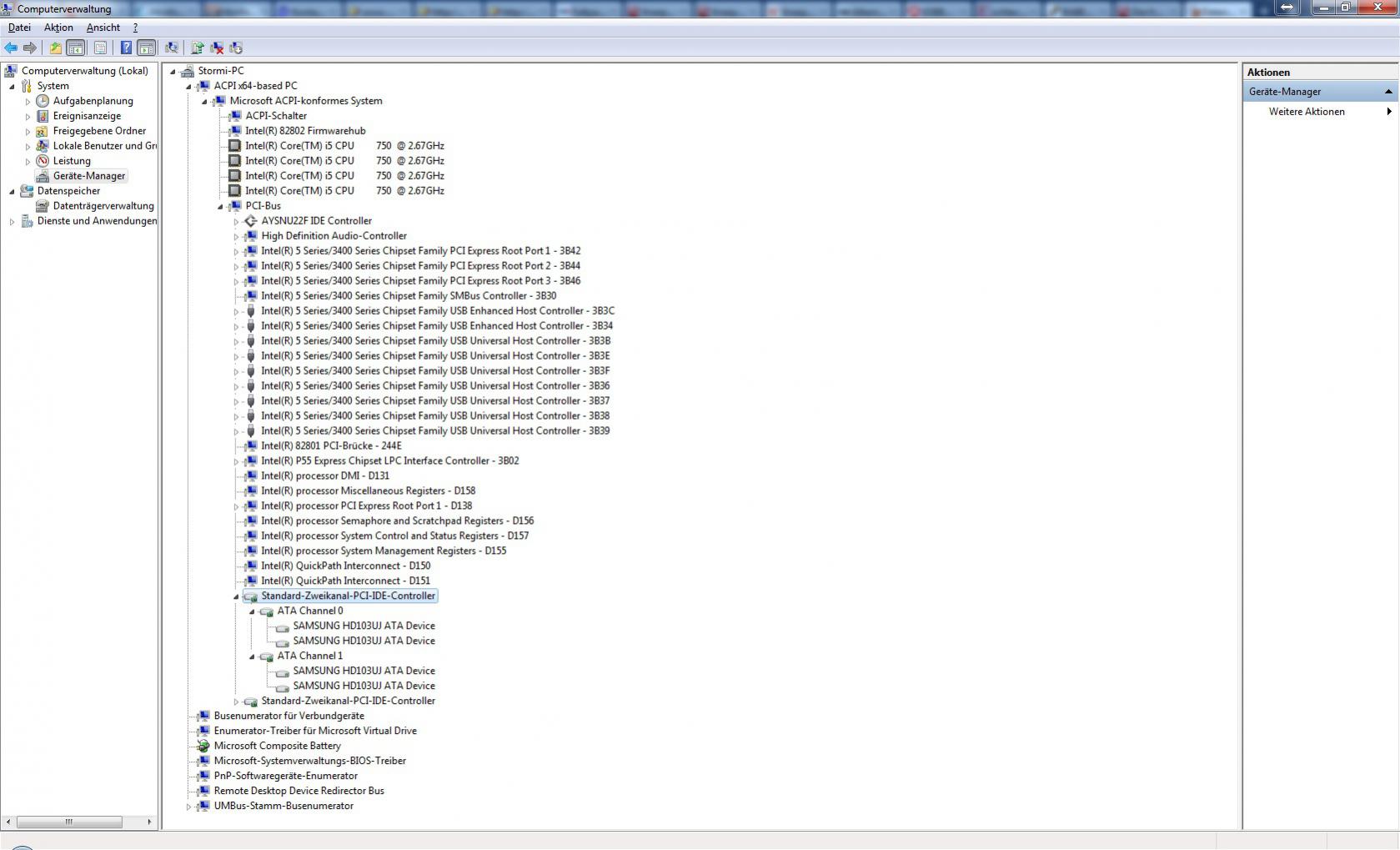Click the ATA Channel 0 icon
Screen dimensions: 1400x850
point(266,611)
